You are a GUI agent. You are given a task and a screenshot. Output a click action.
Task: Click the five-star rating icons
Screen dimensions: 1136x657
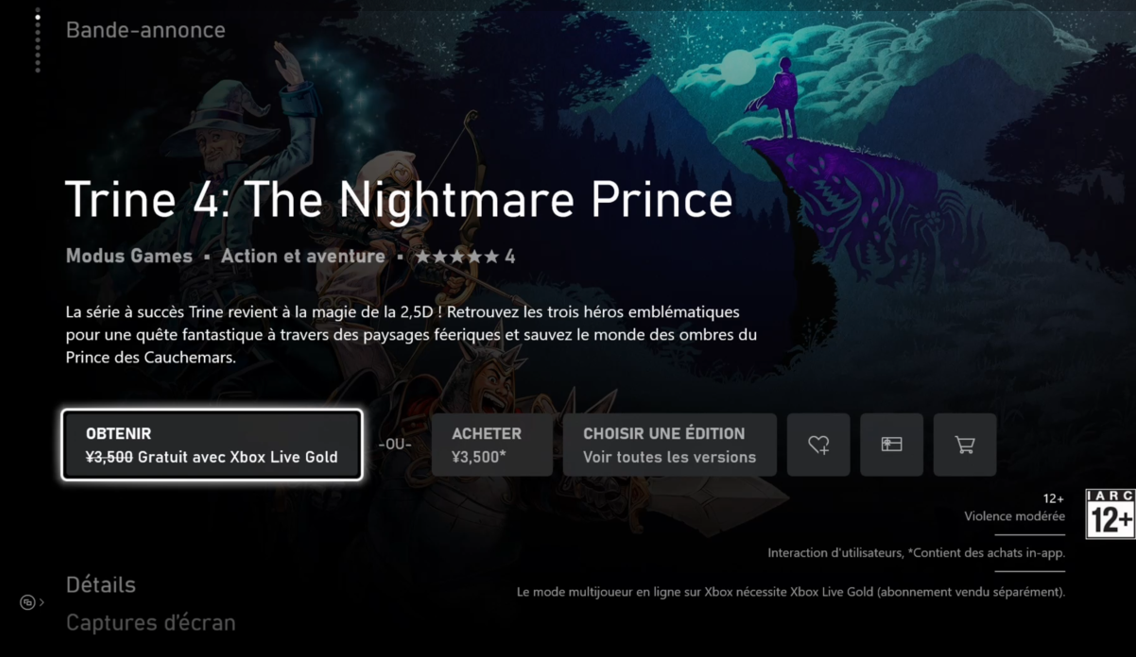click(x=456, y=256)
